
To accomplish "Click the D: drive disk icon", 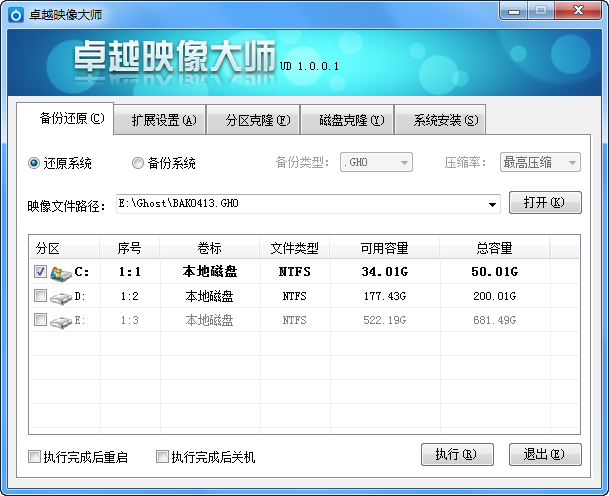I will click(x=61, y=296).
